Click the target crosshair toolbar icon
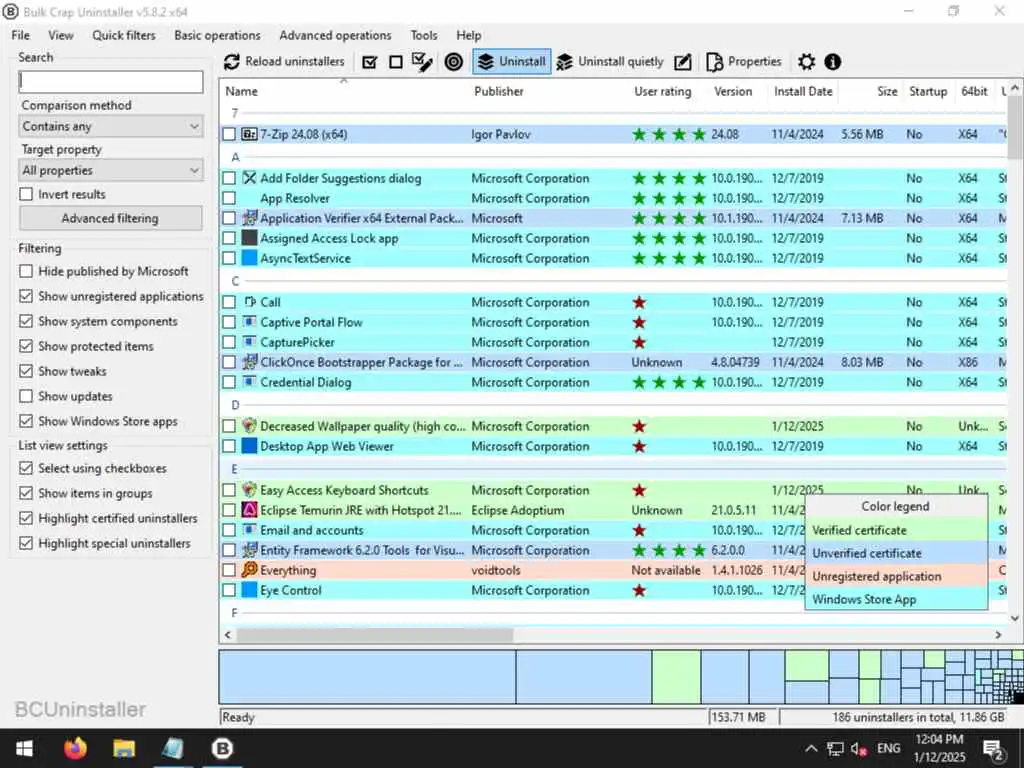The image size is (1024, 768). [453, 62]
